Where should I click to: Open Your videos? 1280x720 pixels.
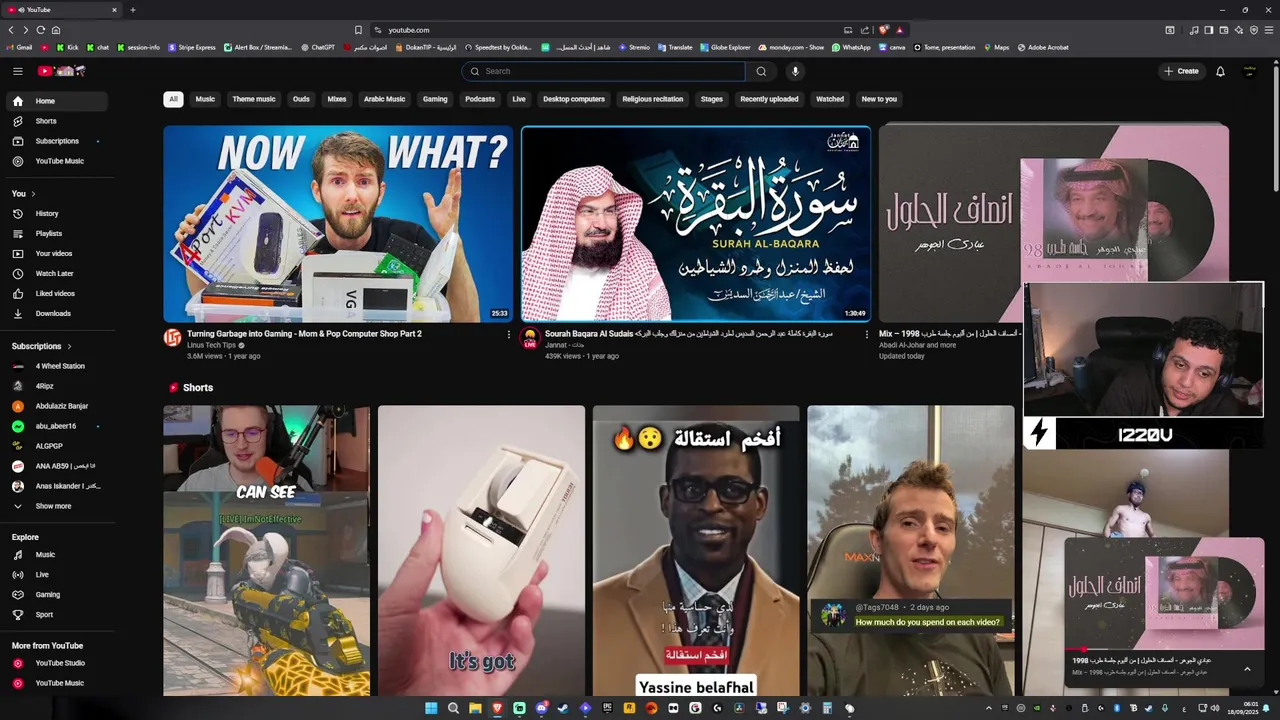click(58, 253)
